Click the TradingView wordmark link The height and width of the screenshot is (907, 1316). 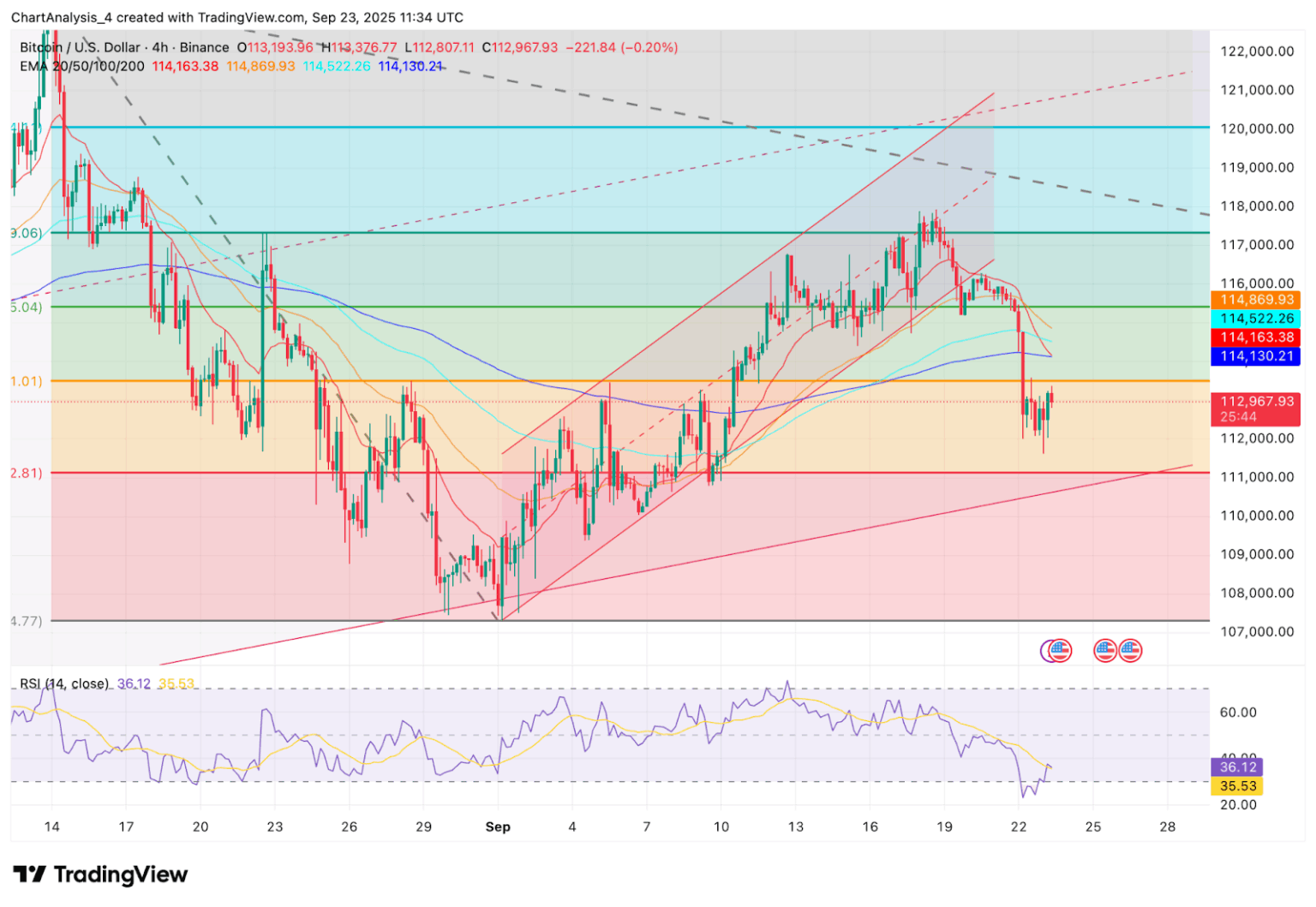pos(121,875)
